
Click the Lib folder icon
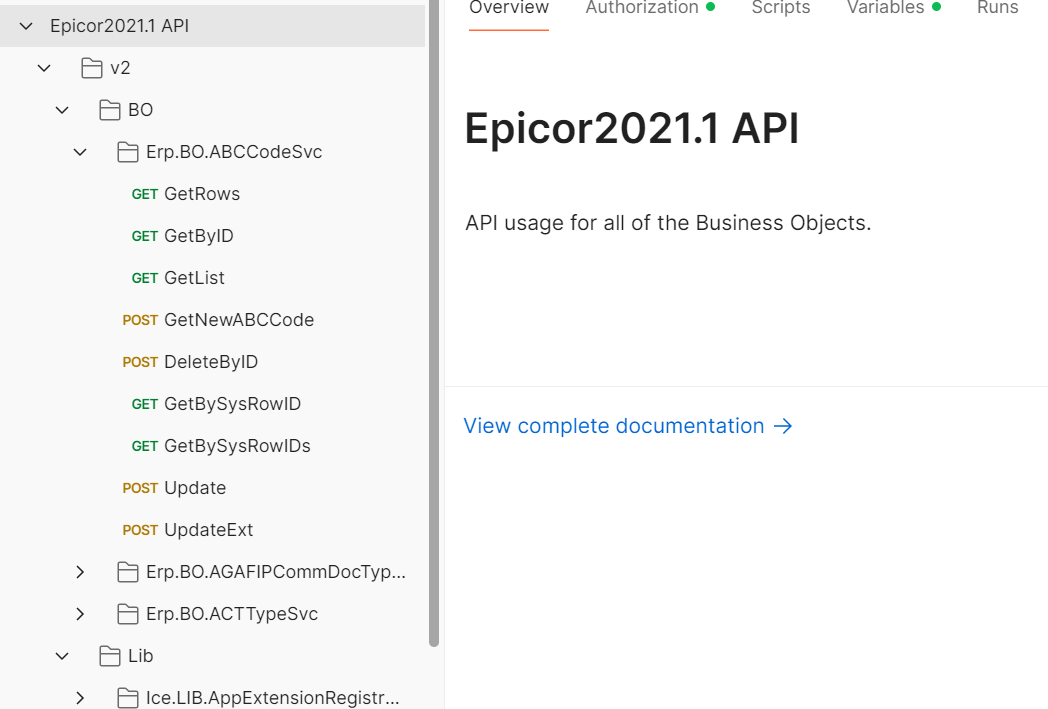pos(110,656)
